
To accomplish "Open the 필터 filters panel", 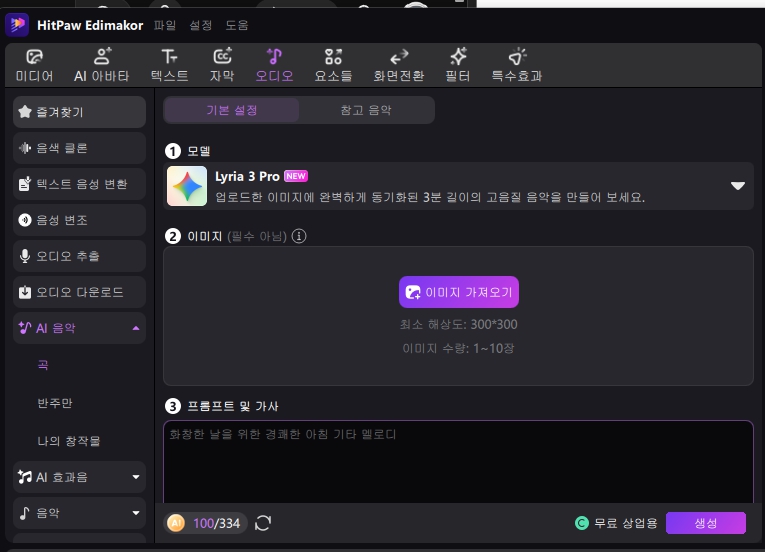I will 458,65.
